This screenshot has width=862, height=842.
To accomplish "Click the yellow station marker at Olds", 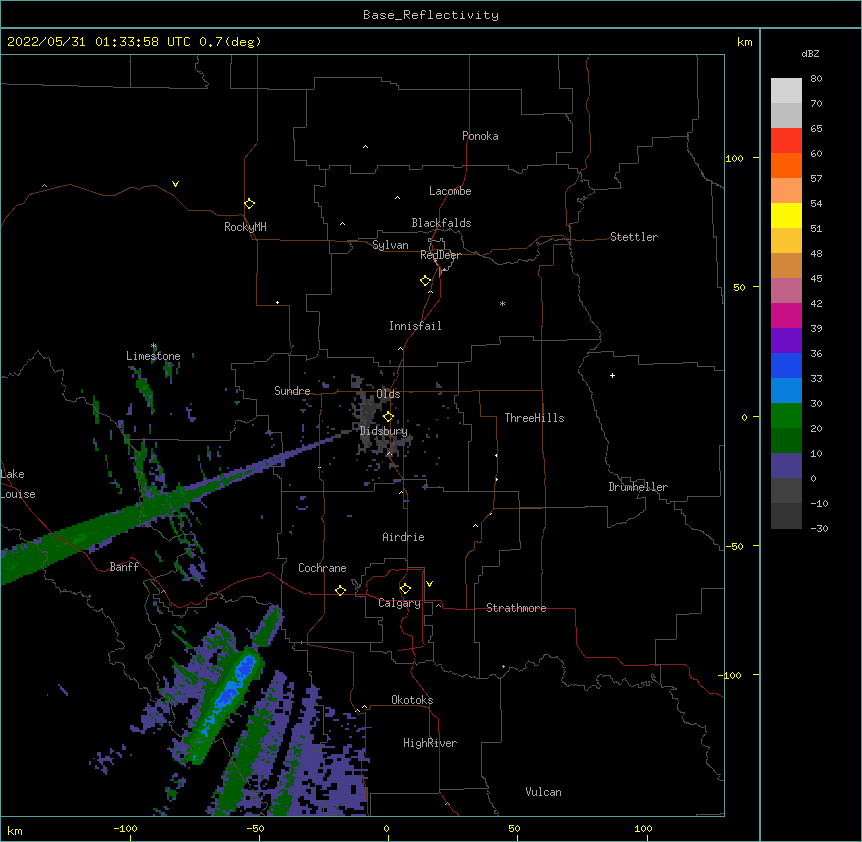I will [x=388, y=417].
